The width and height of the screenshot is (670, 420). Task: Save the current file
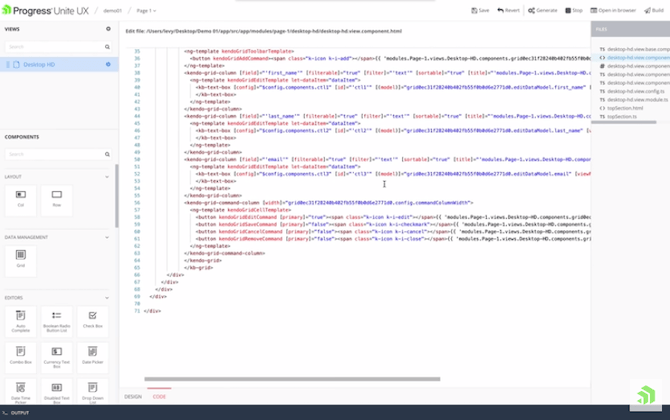480,10
